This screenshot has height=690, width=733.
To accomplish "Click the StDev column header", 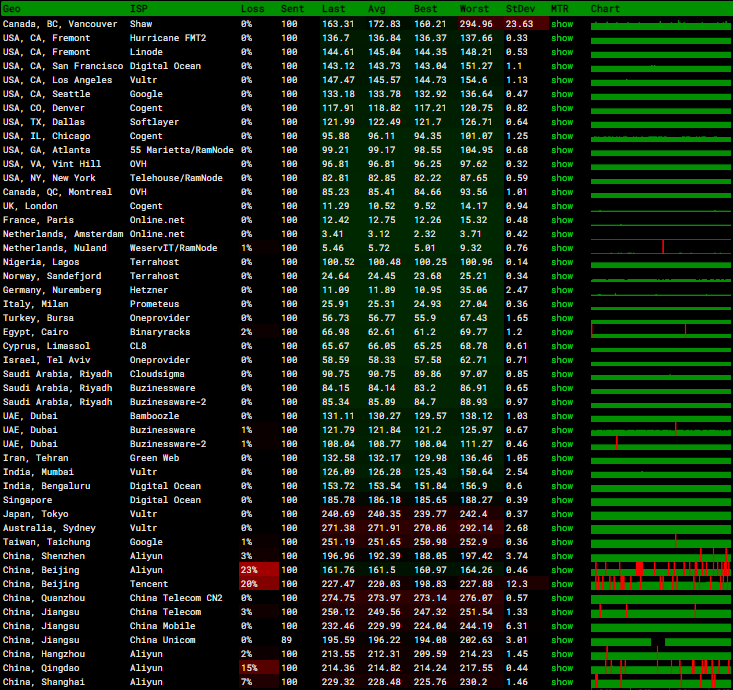I will pyautogui.click(x=519, y=9).
